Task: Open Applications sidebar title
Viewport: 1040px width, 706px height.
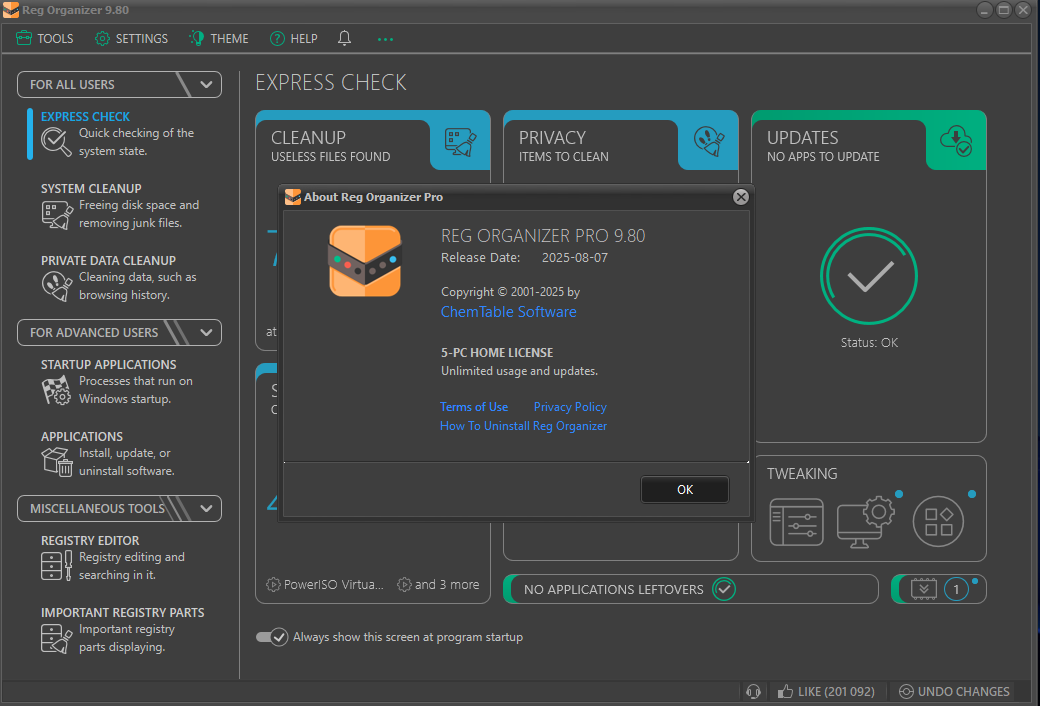Action: pyautogui.click(x=82, y=437)
